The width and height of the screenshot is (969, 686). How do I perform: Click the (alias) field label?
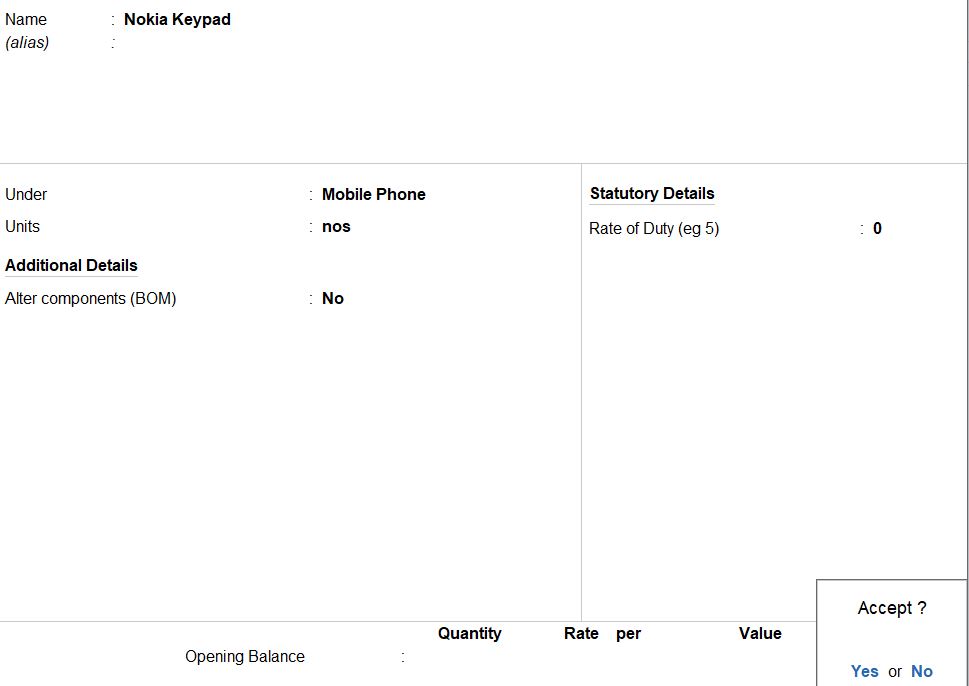27,43
